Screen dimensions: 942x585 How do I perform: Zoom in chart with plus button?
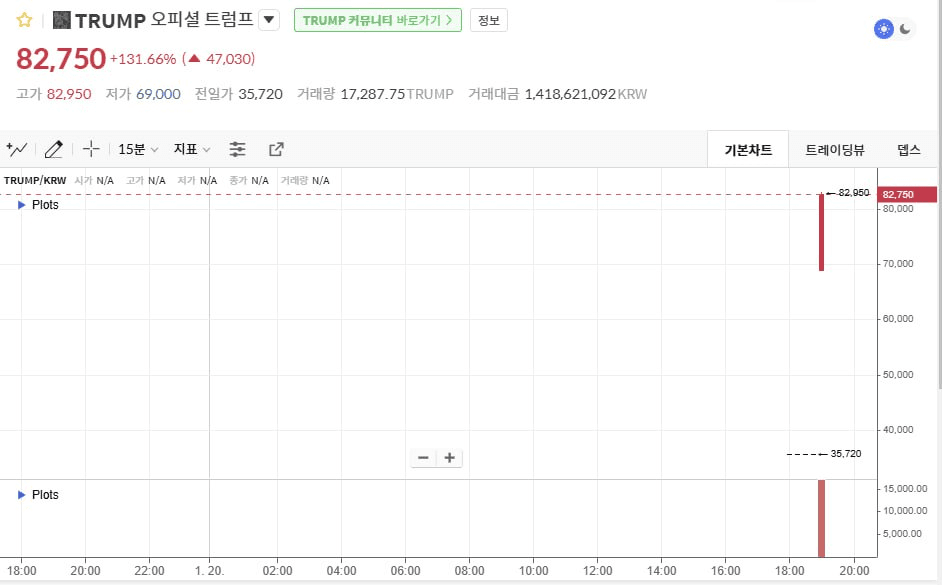tap(450, 458)
